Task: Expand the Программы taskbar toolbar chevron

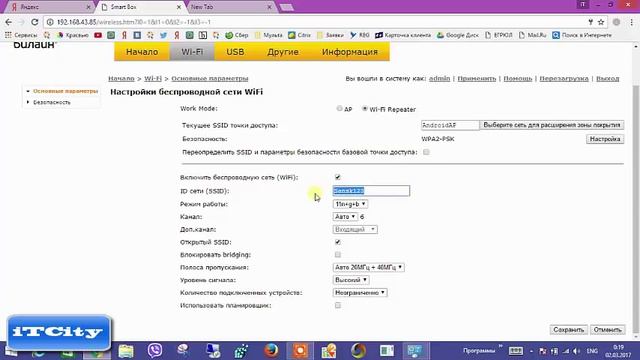Action: pyautogui.click(x=500, y=347)
